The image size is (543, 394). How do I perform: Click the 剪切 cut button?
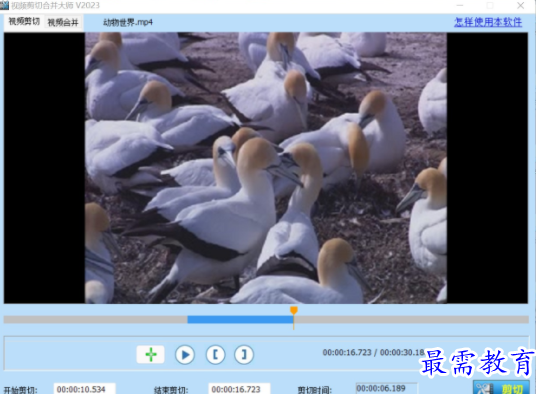pos(501,388)
